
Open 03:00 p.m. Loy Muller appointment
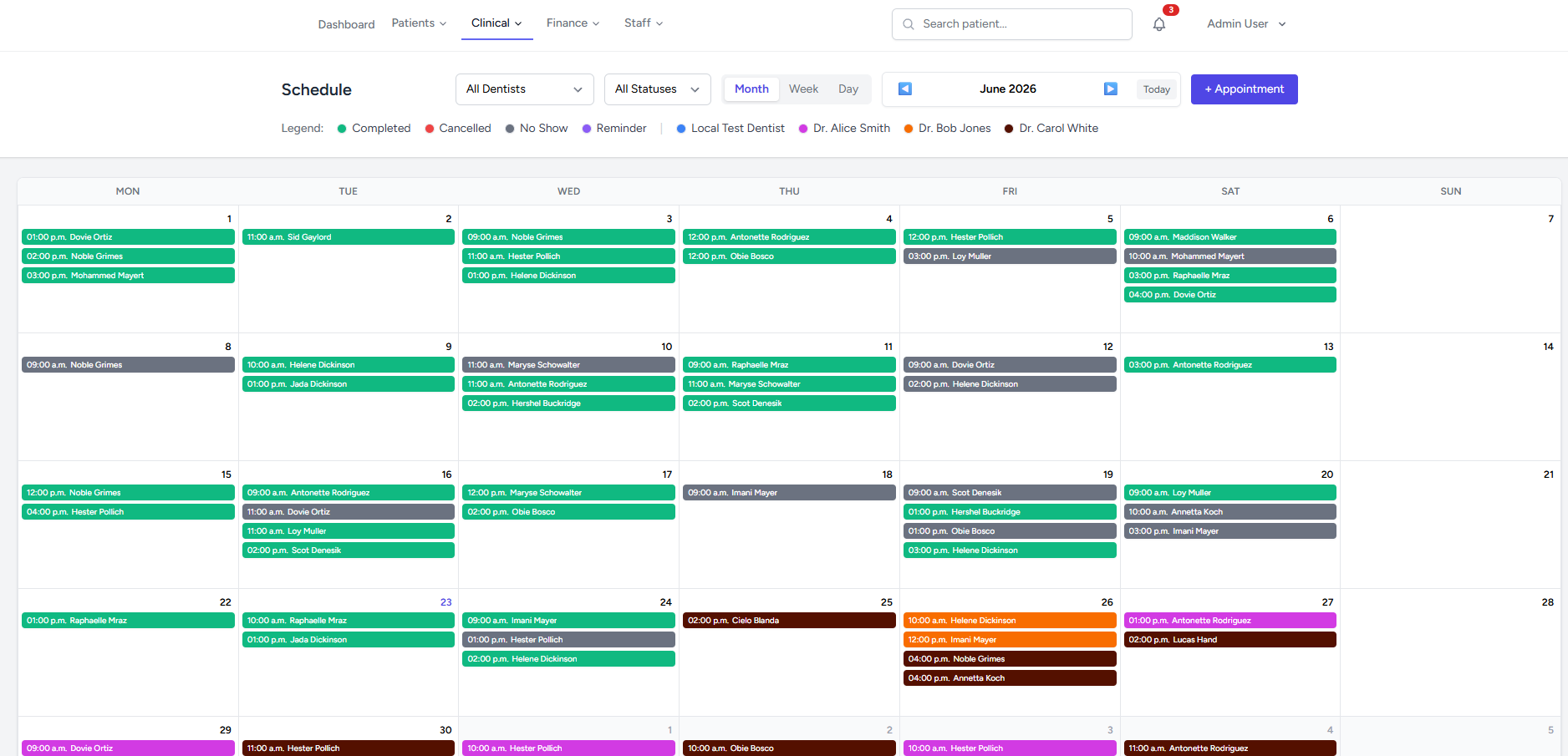click(1010, 256)
